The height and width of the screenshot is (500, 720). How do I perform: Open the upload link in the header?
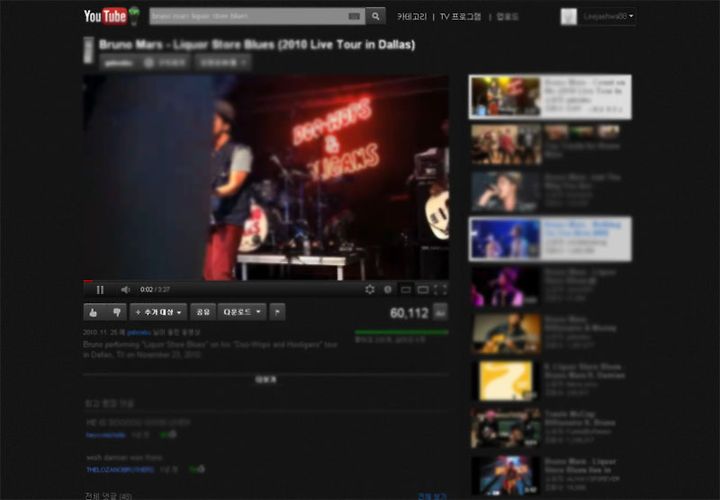[x=507, y=17]
